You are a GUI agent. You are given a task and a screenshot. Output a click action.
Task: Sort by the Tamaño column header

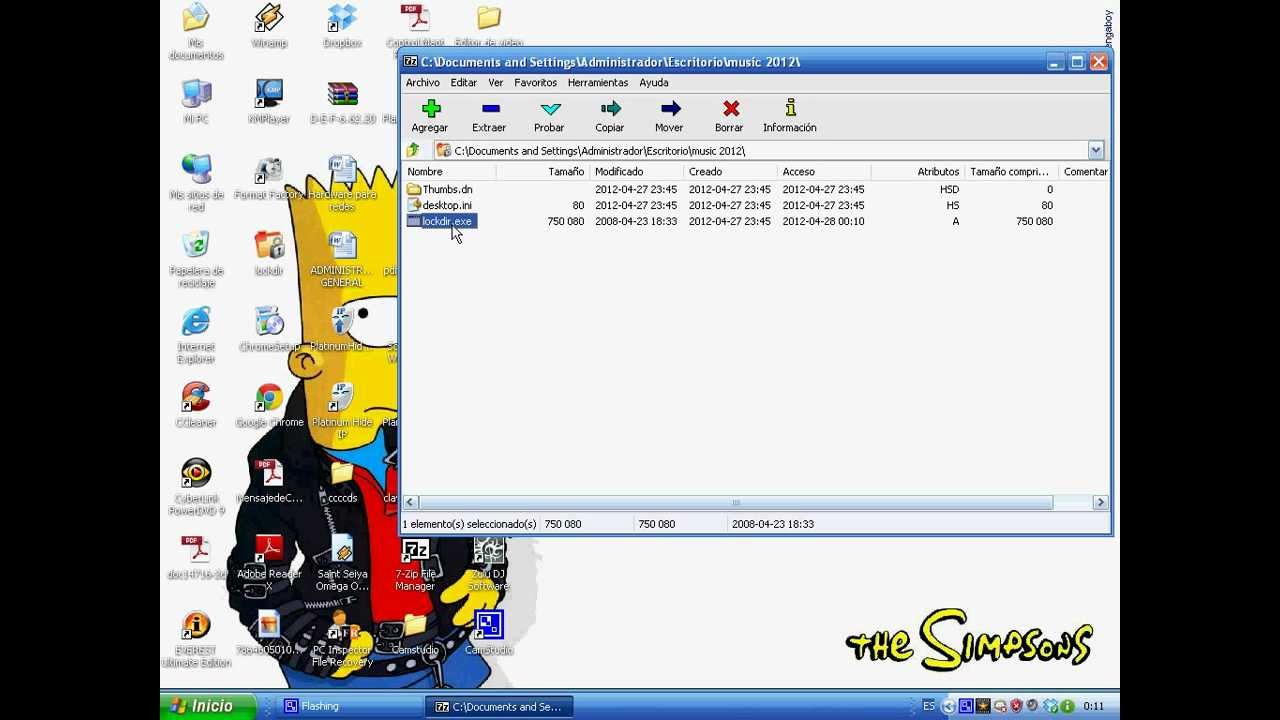(x=542, y=172)
